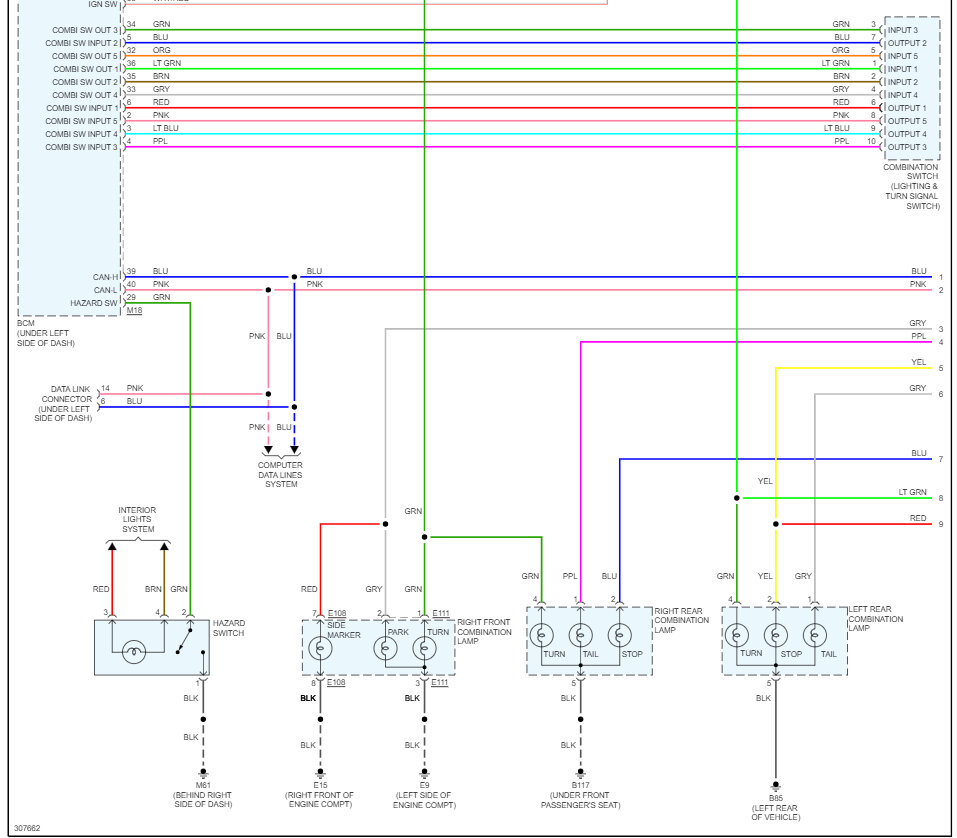The width and height of the screenshot is (957, 838).
Task: Click the E9 ground symbol
Action: pyautogui.click(x=424, y=773)
